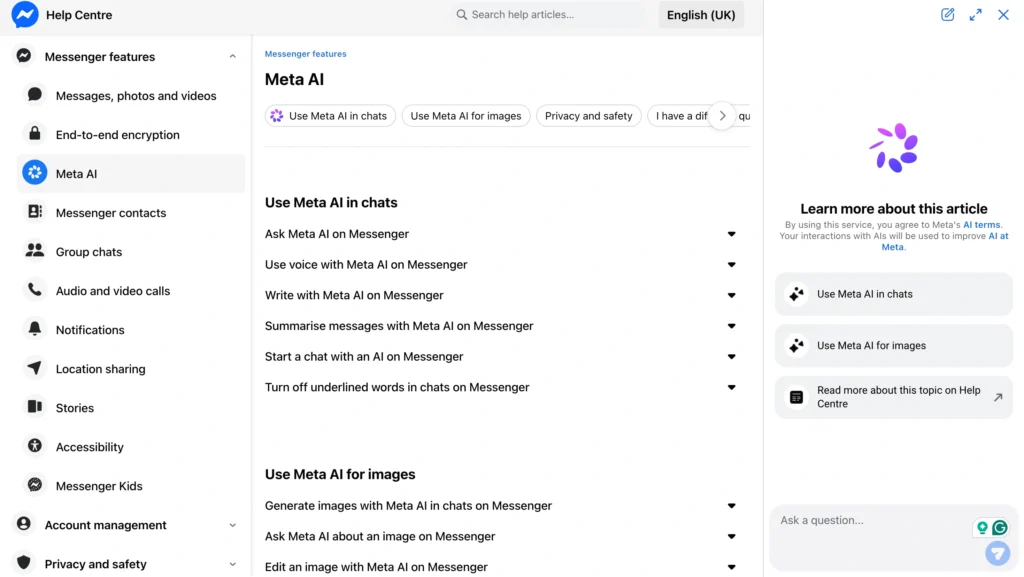Open Audio and video calls in sidebar
This screenshot has width=1024, height=577.
pyautogui.click(x=131, y=290)
